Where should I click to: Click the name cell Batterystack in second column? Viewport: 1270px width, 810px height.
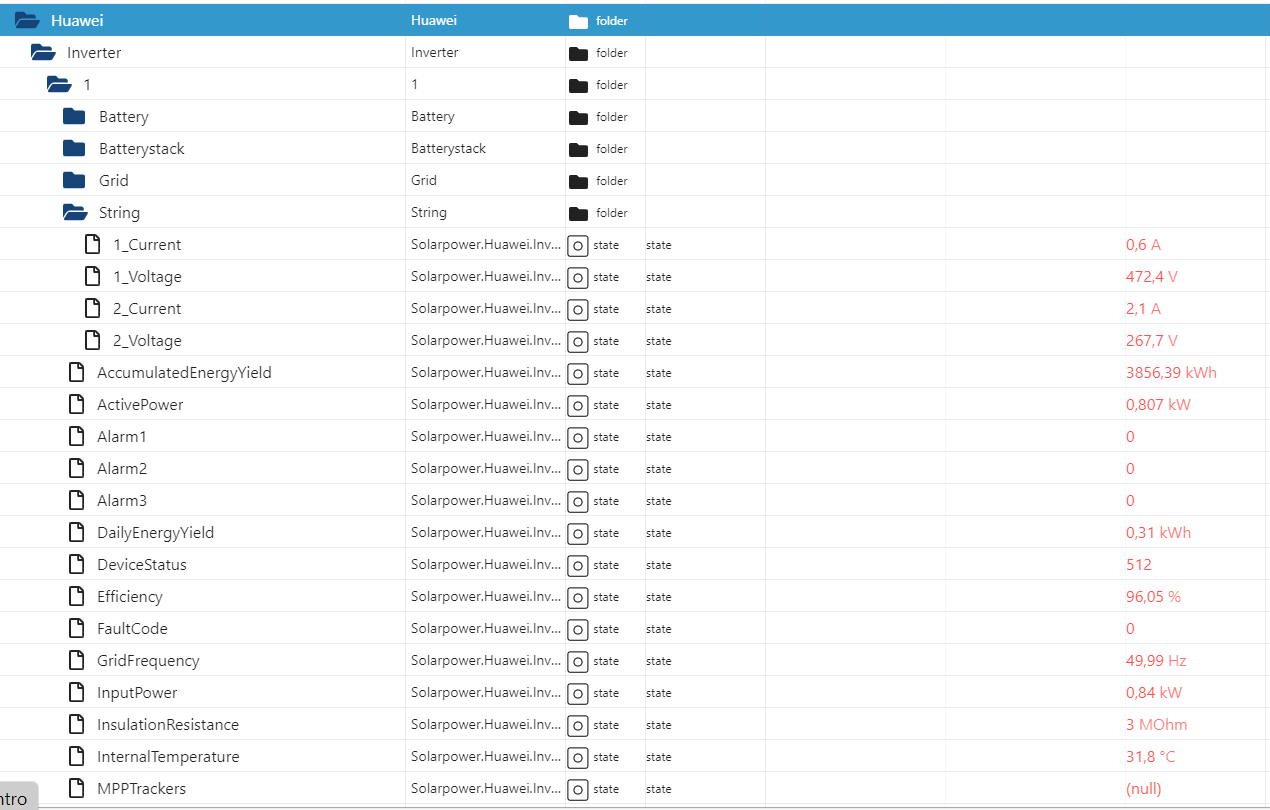(x=448, y=148)
